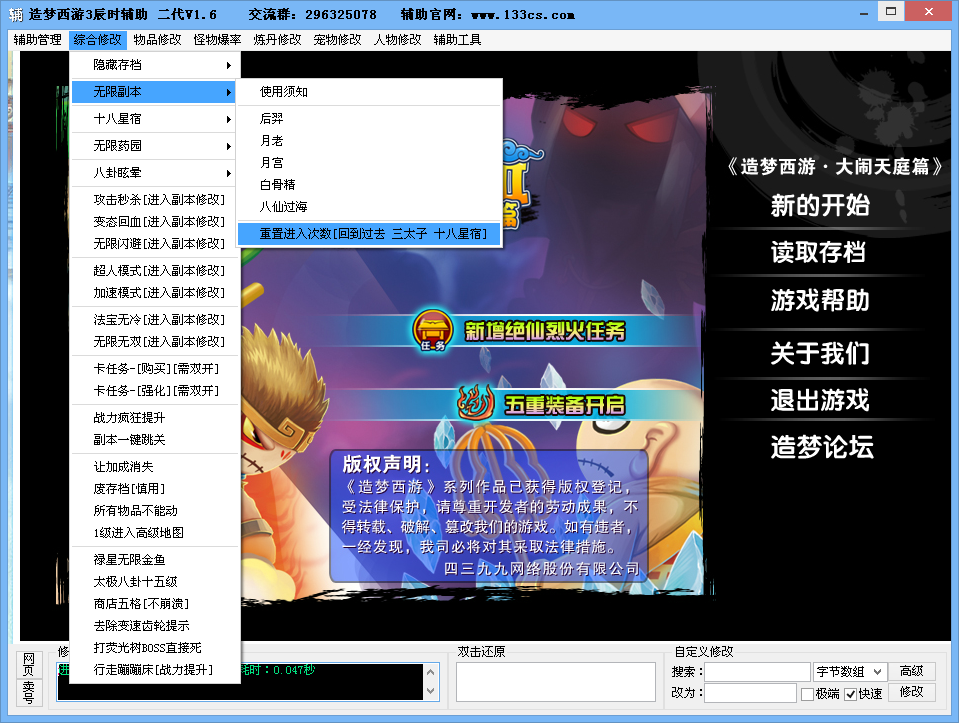Open the 综合修改 menu
Image resolution: width=959 pixels, height=723 pixels.
[x=98, y=40]
